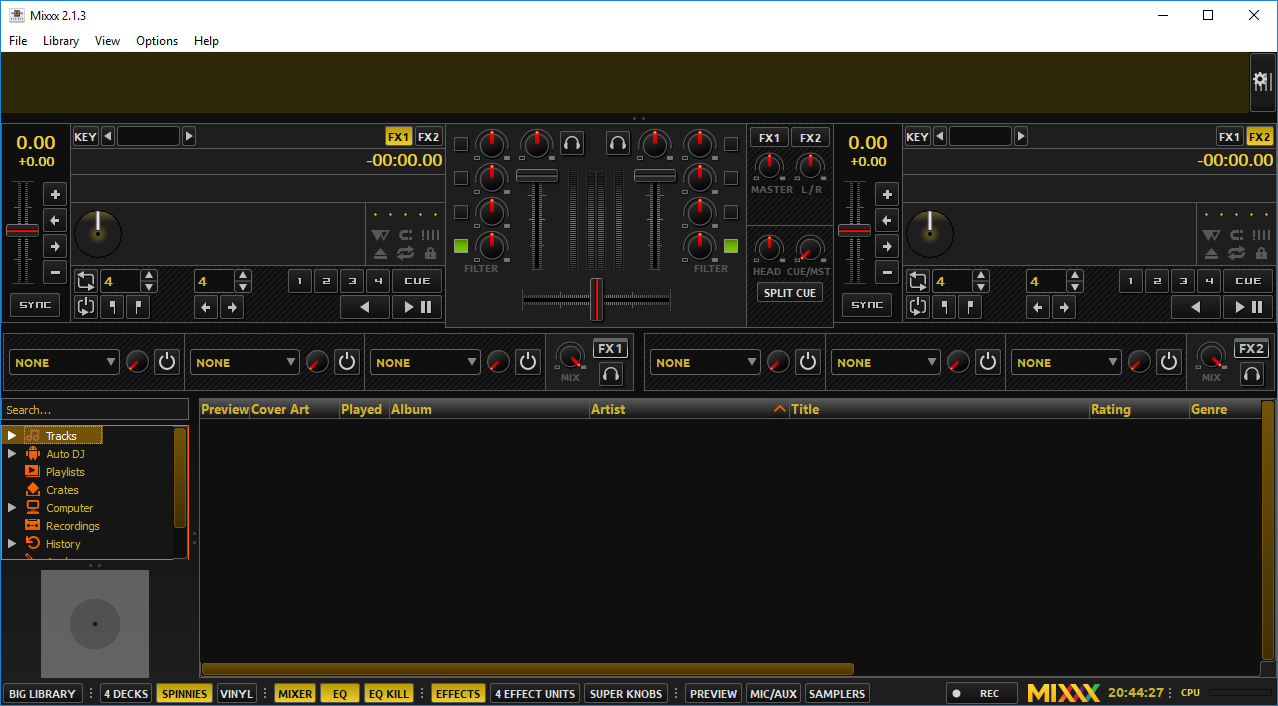Set loop-out marker on left deck
This screenshot has width=1278, height=706.
pyautogui.click(x=138, y=307)
